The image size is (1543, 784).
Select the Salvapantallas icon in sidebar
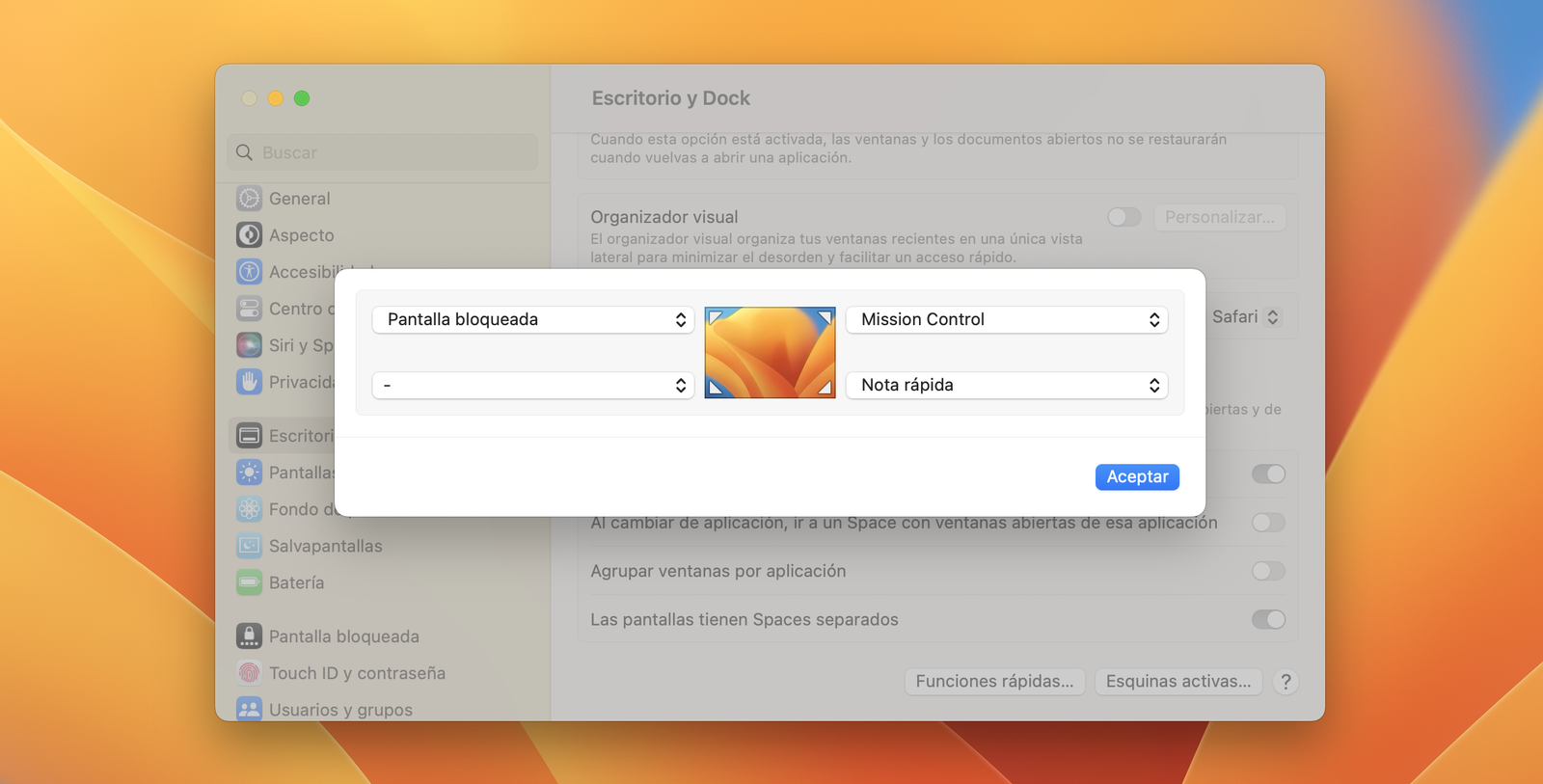pyautogui.click(x=249, y=546)
